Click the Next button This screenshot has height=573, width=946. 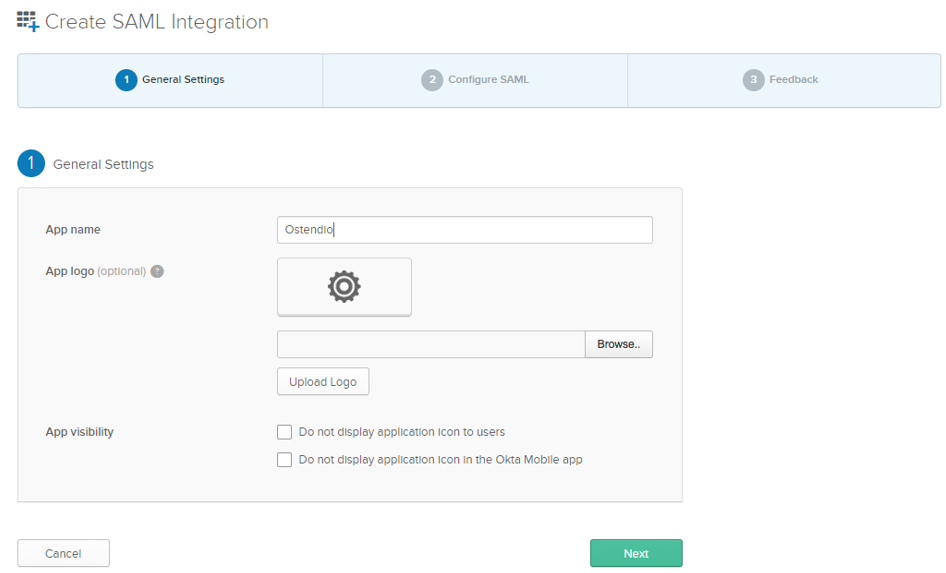pos(636,553)
